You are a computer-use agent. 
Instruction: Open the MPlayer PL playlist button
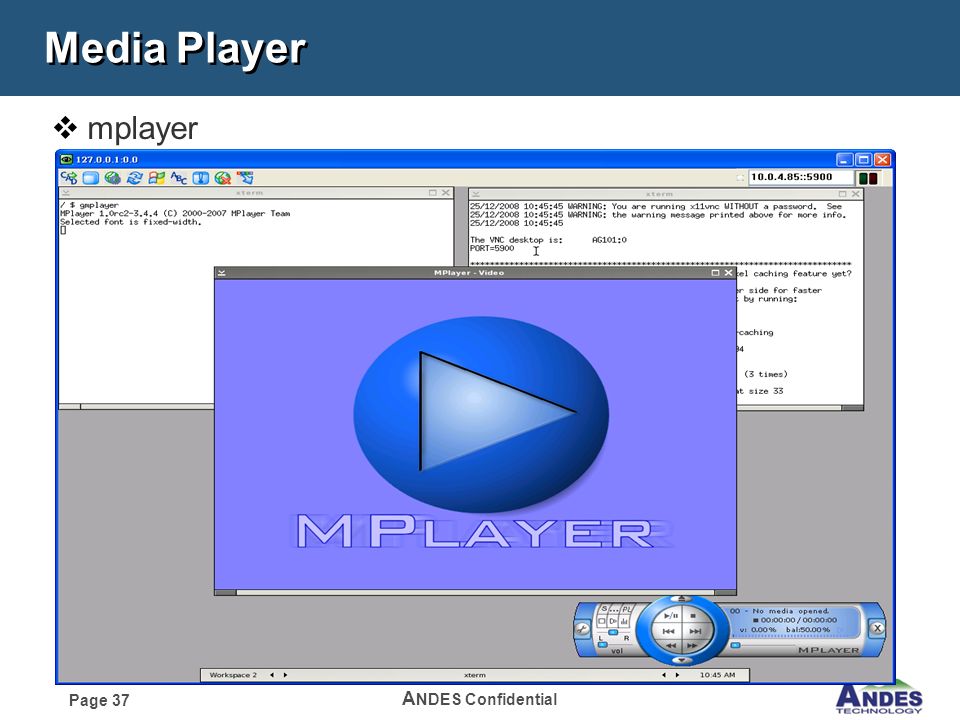pos(626,609)
